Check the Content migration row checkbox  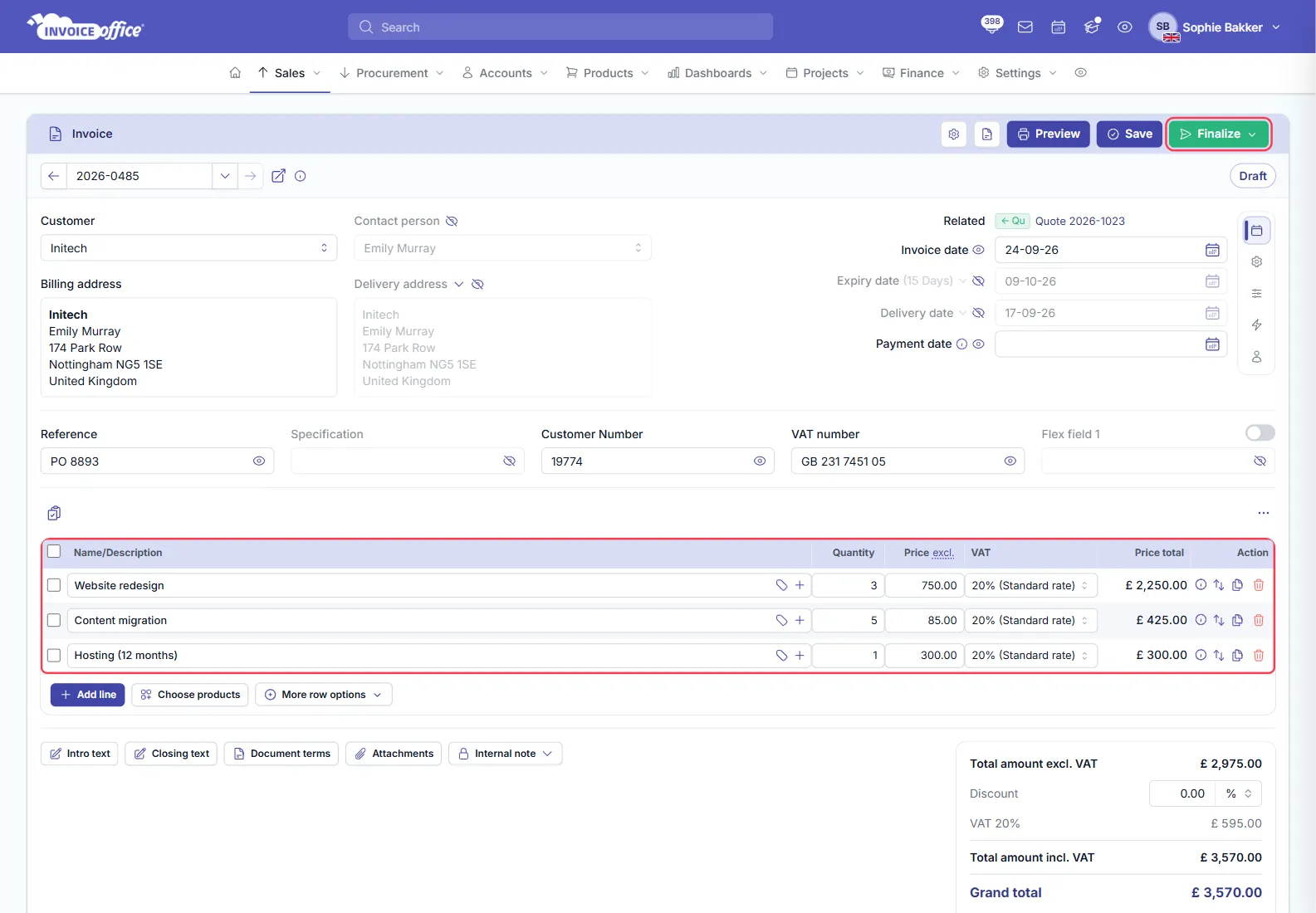[54, 620]
